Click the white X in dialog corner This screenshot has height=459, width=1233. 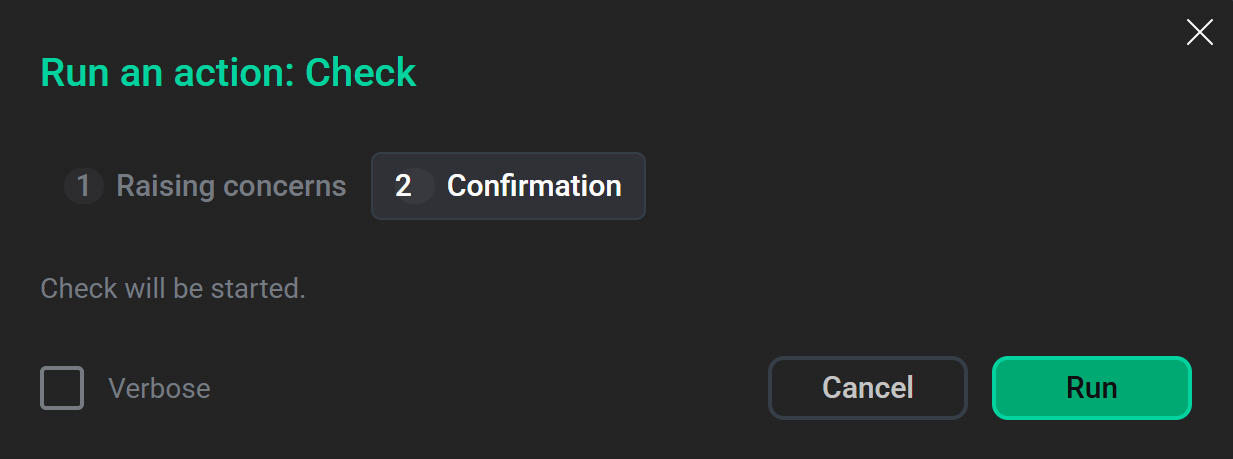(x=1199, y=33)
